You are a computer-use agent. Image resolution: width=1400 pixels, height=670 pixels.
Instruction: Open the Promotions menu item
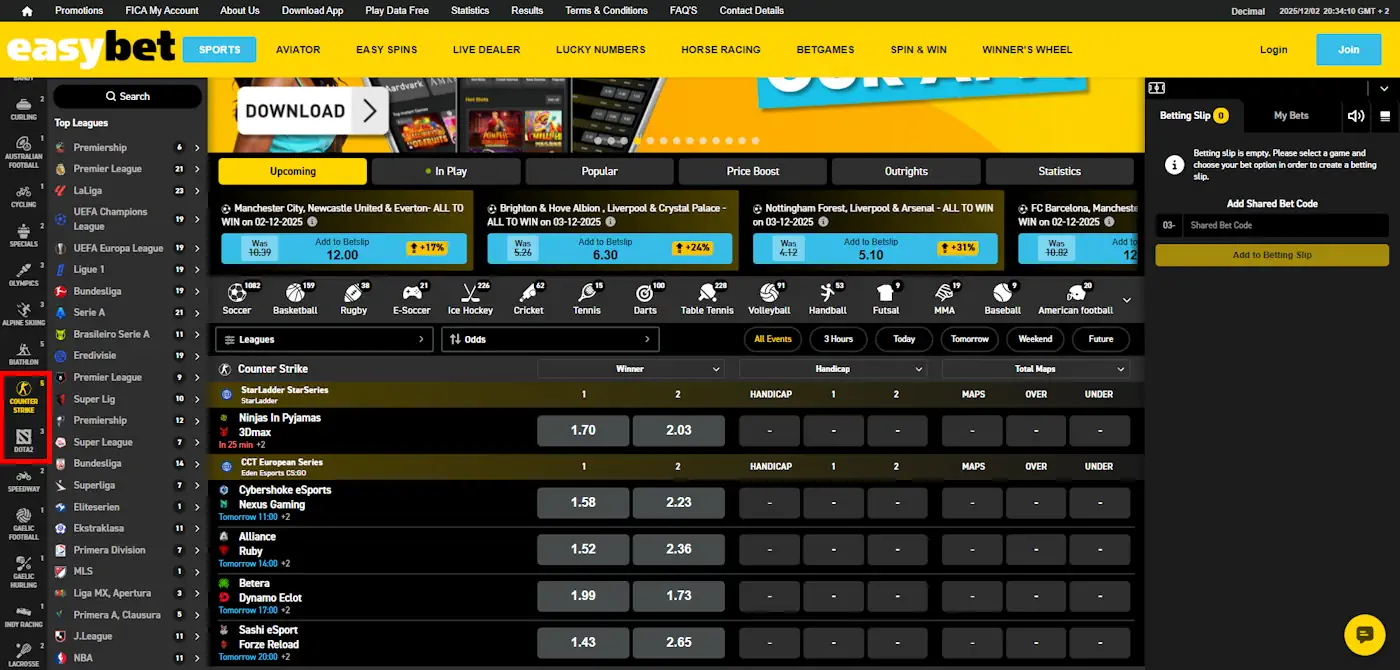point(79,10)
